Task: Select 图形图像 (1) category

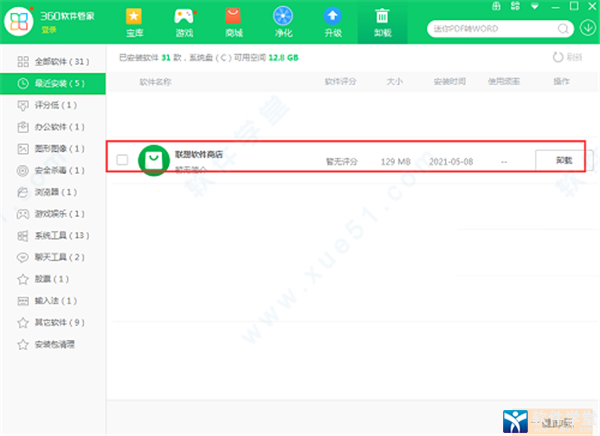Action: pyautogui.click(x=53, y=149)
